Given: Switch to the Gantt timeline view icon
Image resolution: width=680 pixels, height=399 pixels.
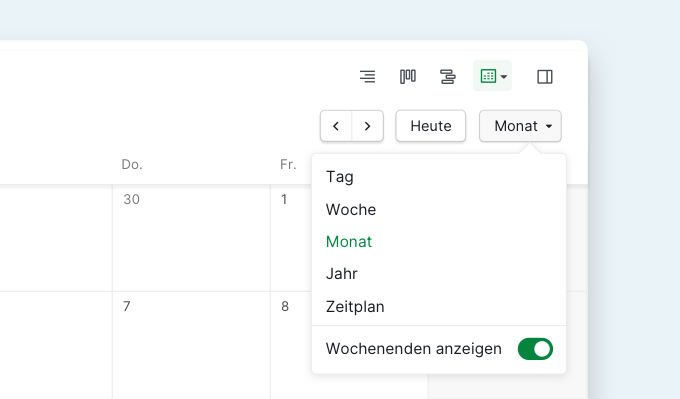Looking at the screenshot, I should [x=447, y=76].
